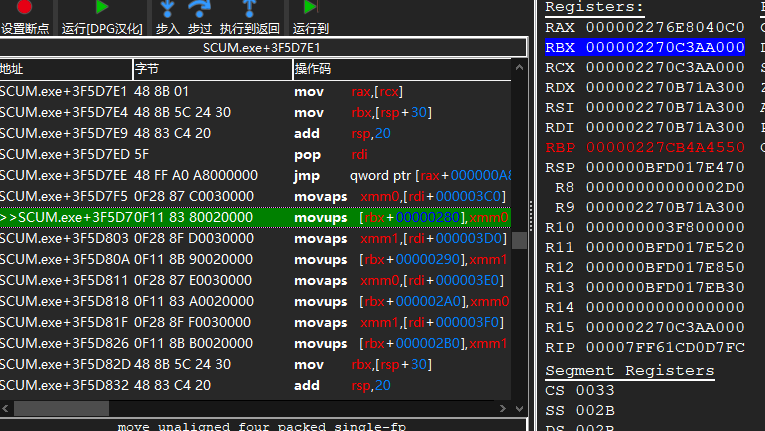The height and width of the screenshot is (431, 765).
Task: Click the Step Into (步入) icon
Action: [167, 9]
